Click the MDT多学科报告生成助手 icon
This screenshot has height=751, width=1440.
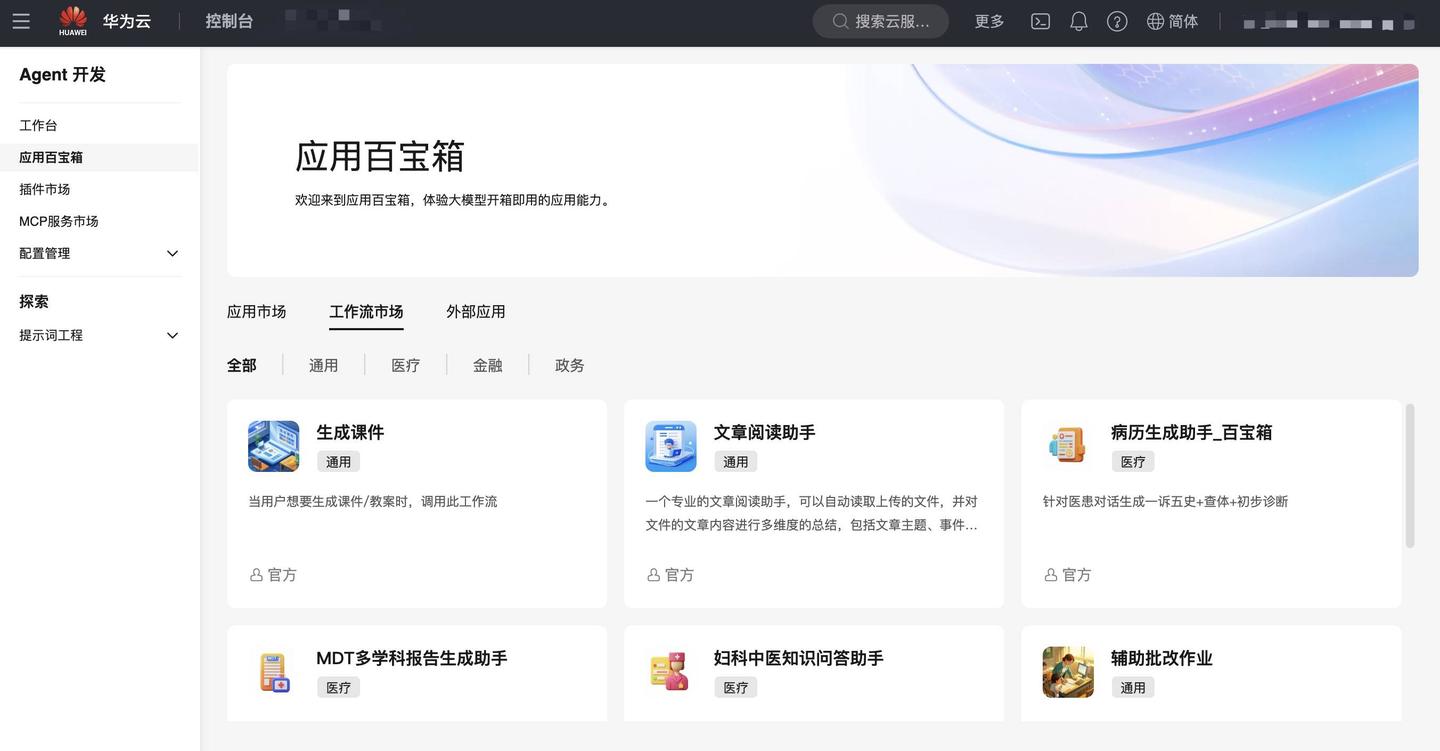click(274, 672)
